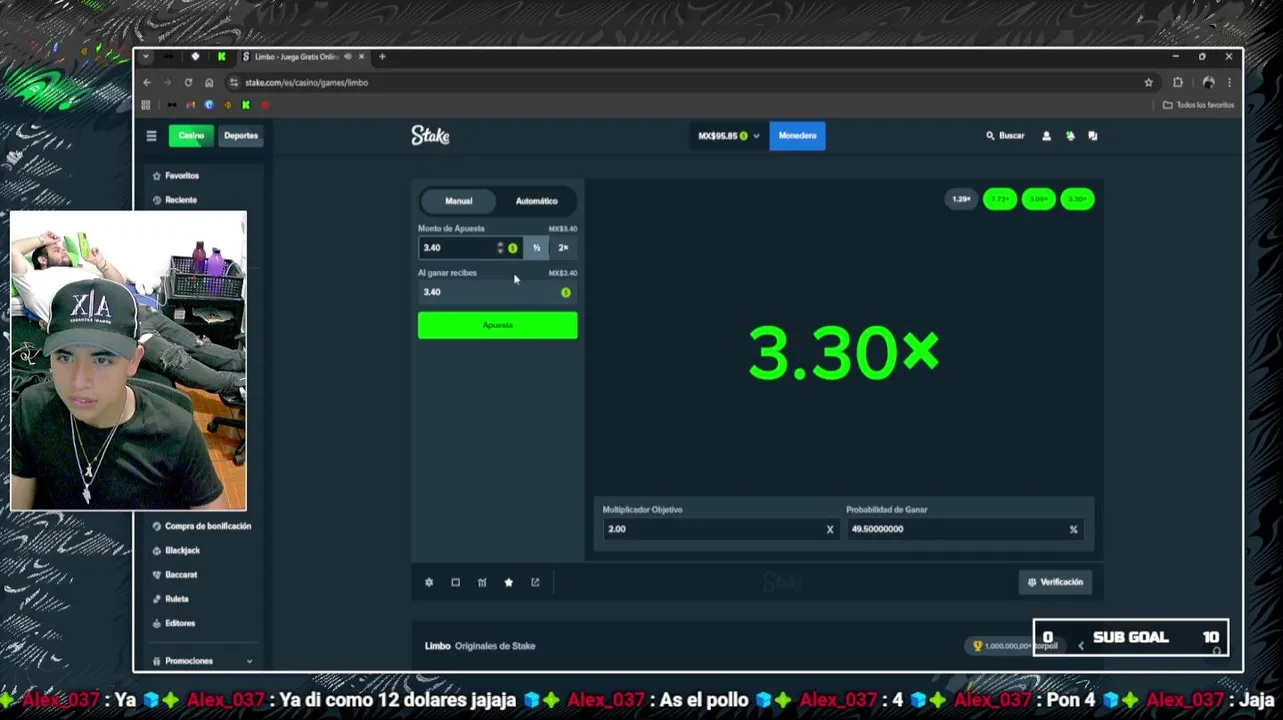
Task: Open the Chrome three-dot menu
Action: pyautogui.click(x=1229, y=83)
